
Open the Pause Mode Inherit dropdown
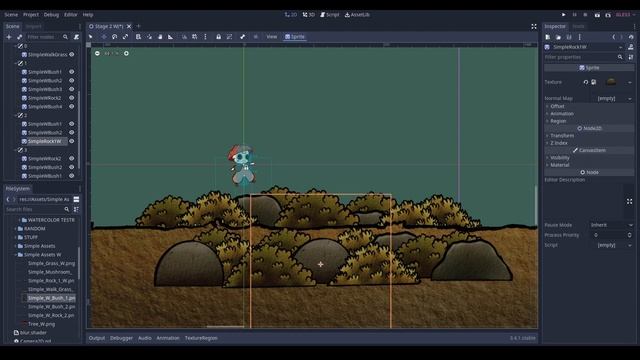[611, 225]
